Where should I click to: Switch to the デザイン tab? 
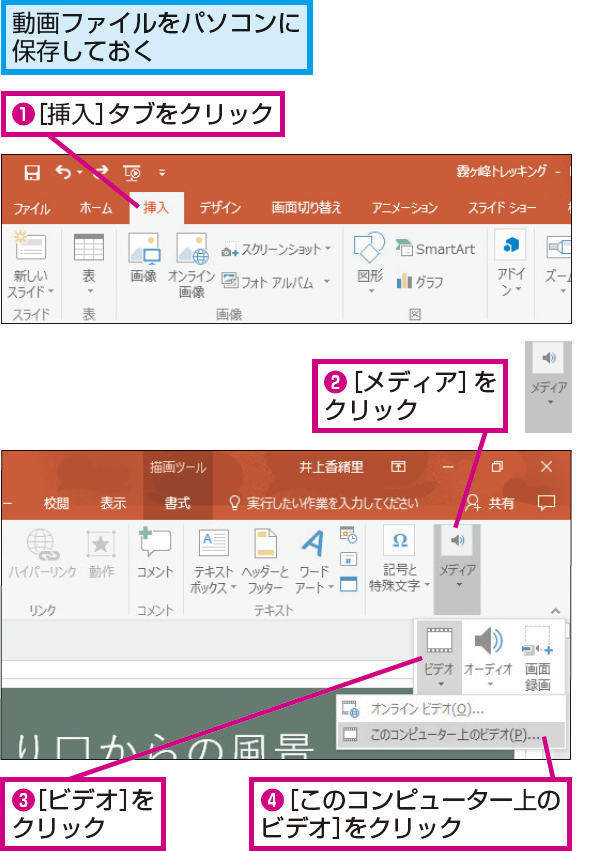pos(220,208)
